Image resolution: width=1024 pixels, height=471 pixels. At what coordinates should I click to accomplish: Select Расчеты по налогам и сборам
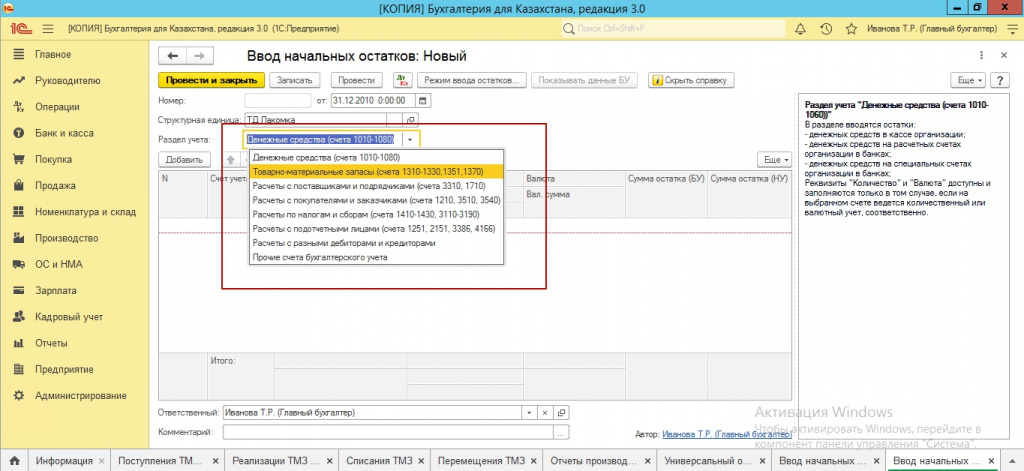click(376, 214)
